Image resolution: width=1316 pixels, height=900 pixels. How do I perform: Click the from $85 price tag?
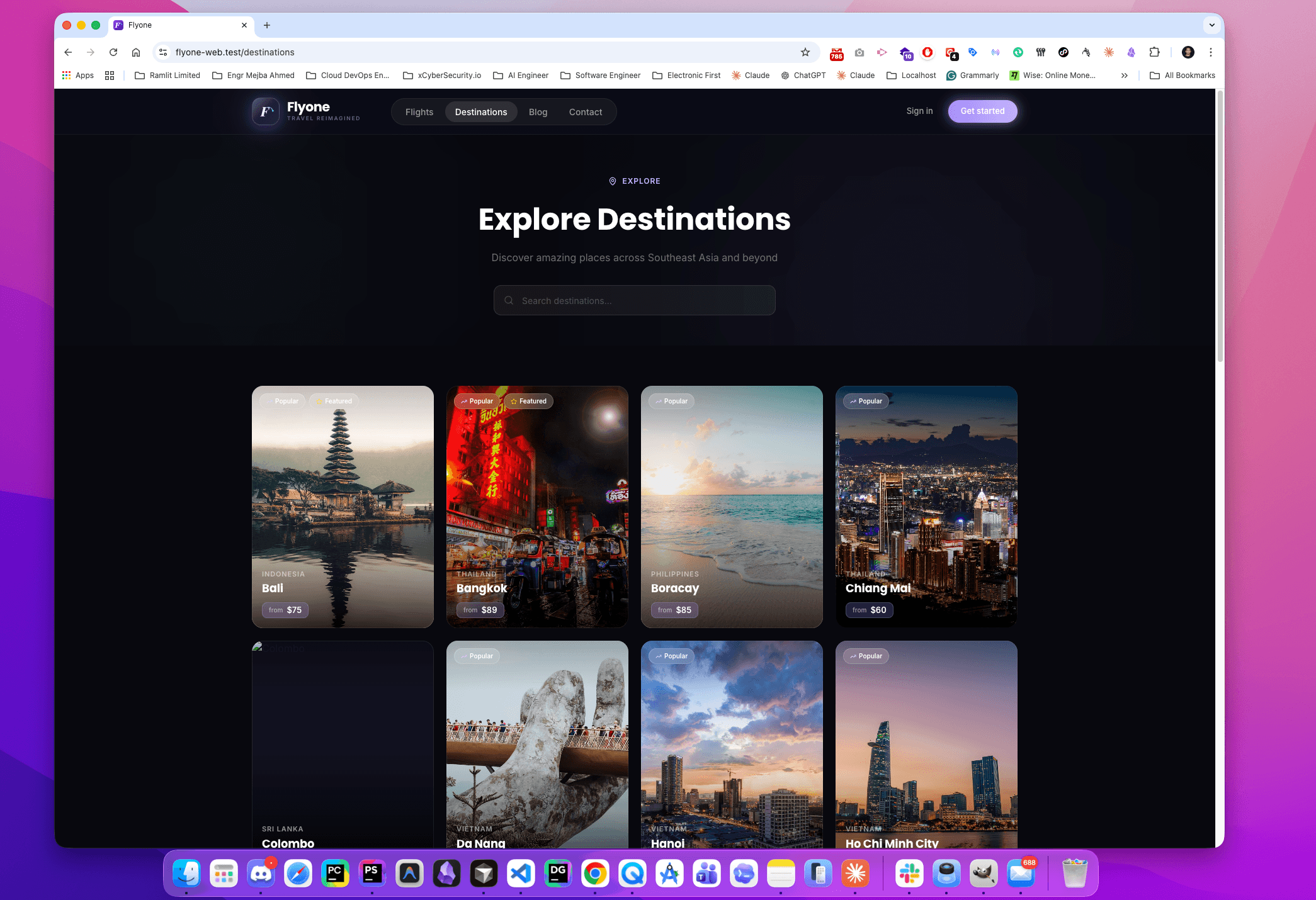click(674, 610)
